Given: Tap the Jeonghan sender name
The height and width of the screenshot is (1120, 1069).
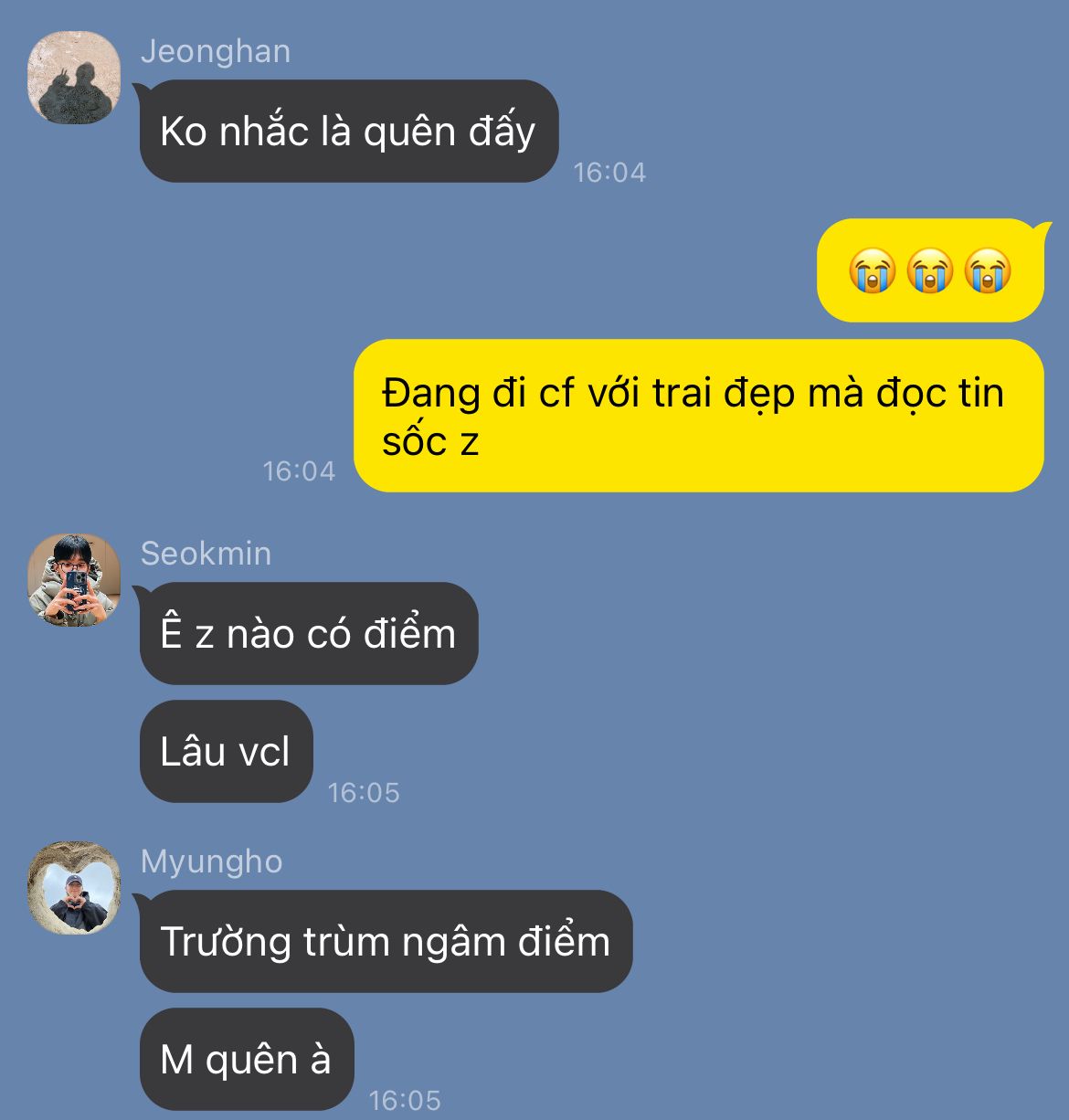Looking at the screenshot, I should (216, 51).
